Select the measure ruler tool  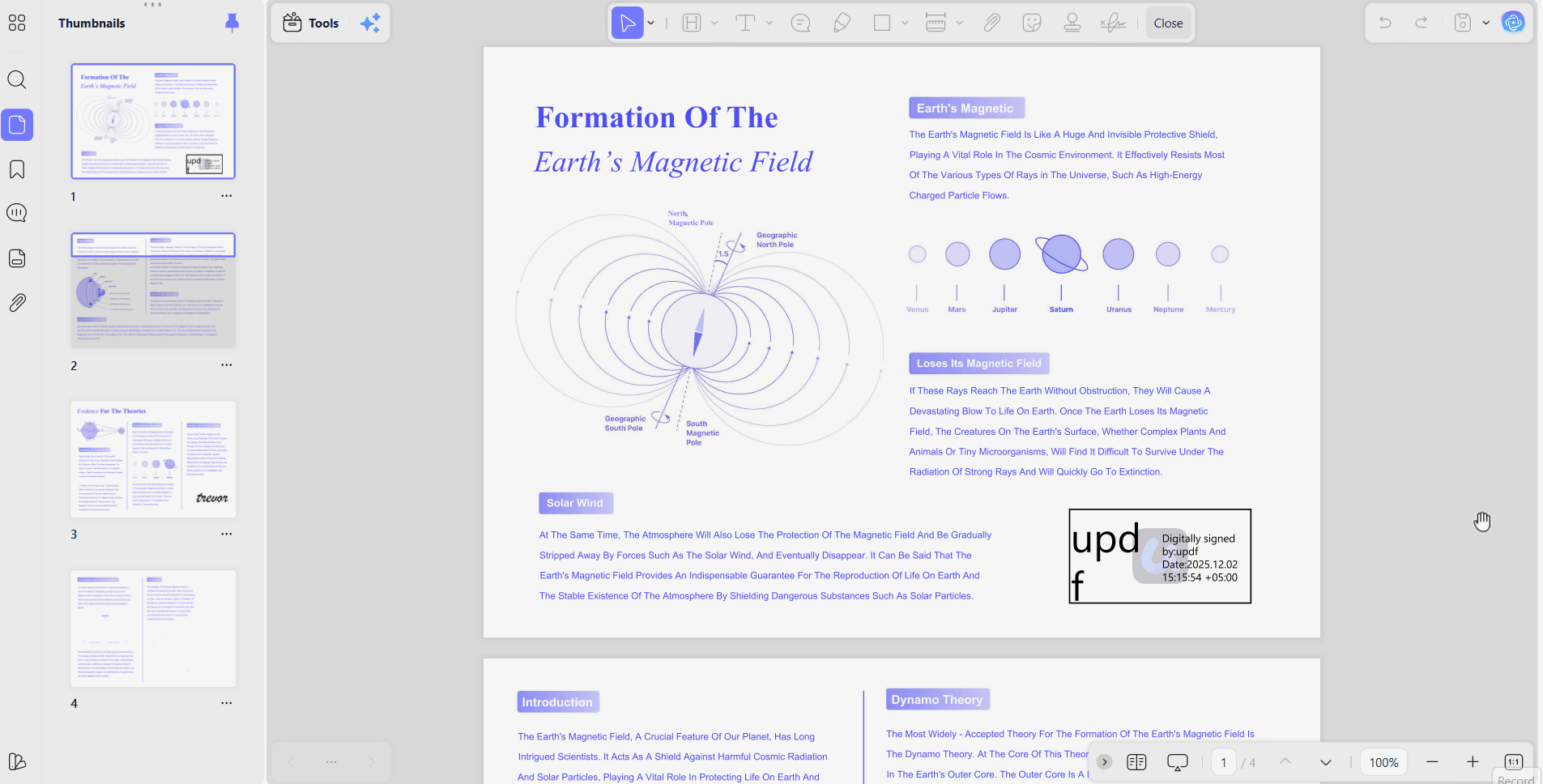[x=936, y=23]
